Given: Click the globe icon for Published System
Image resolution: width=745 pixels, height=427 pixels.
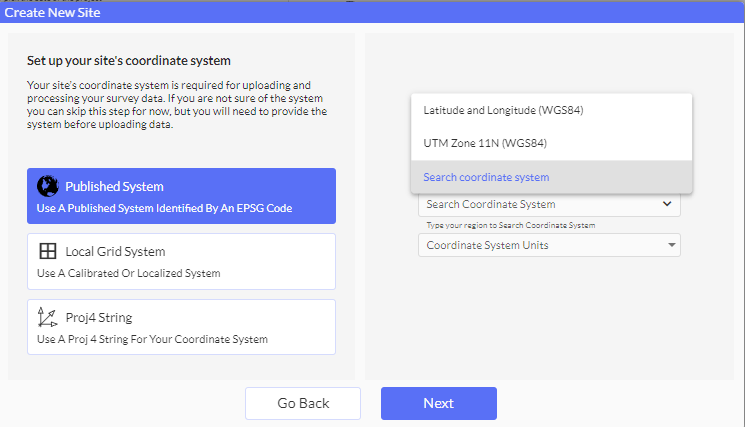Looking at the screenshot, I should 47,186.
